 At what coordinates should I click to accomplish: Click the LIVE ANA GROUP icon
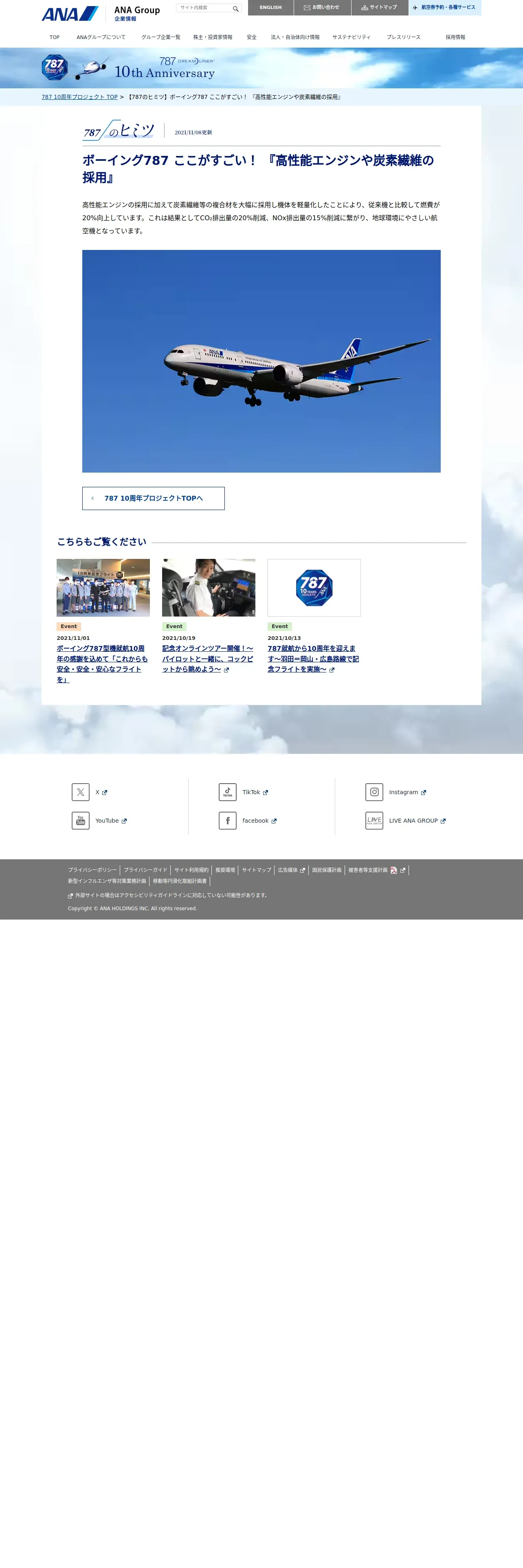374,821
